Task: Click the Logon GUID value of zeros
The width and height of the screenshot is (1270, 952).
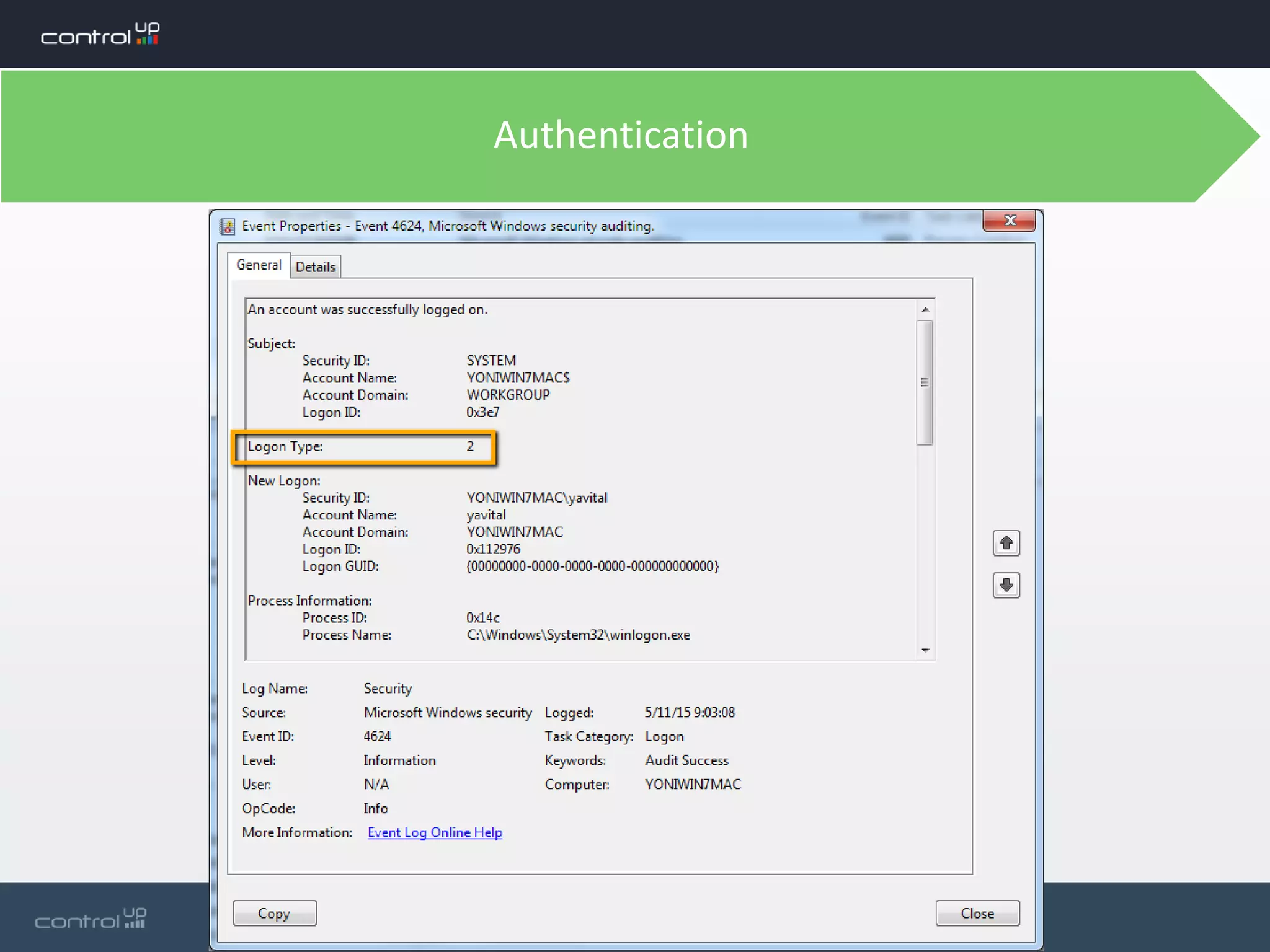Action: 592,566
